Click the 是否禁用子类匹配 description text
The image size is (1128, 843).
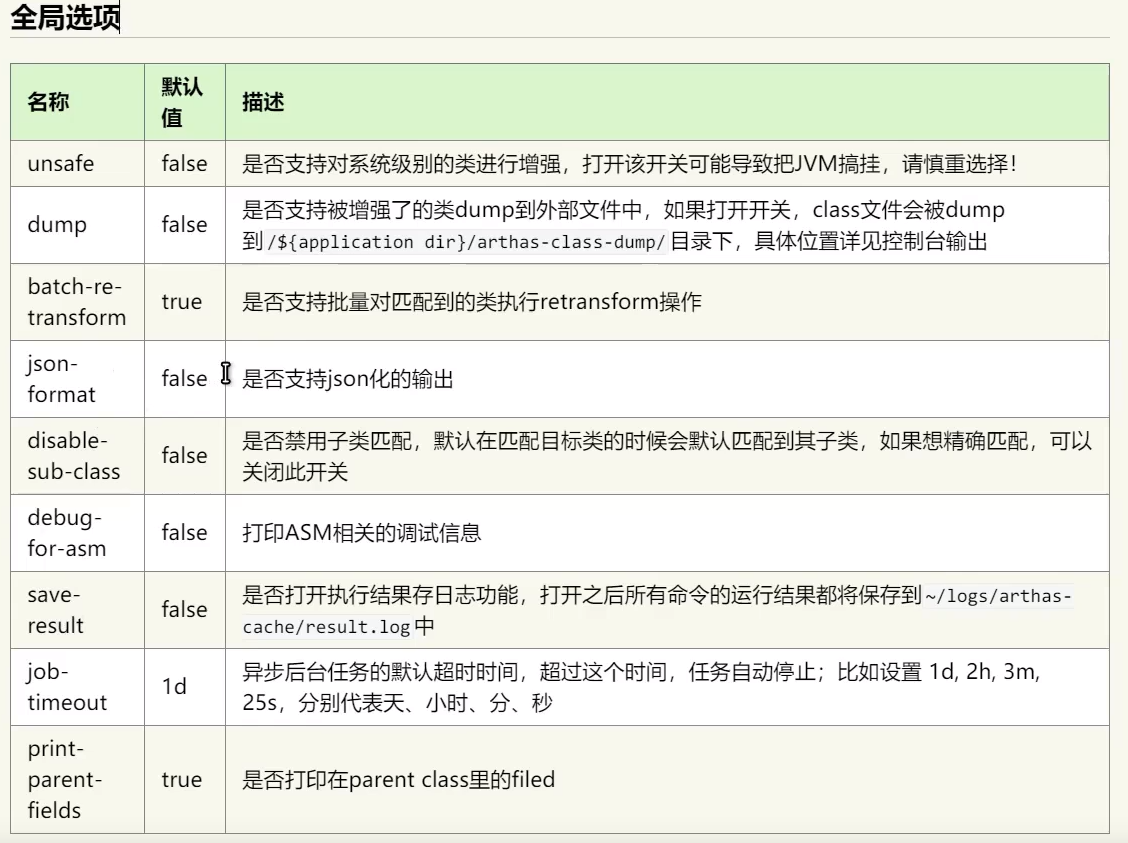[x=667, y=456]
